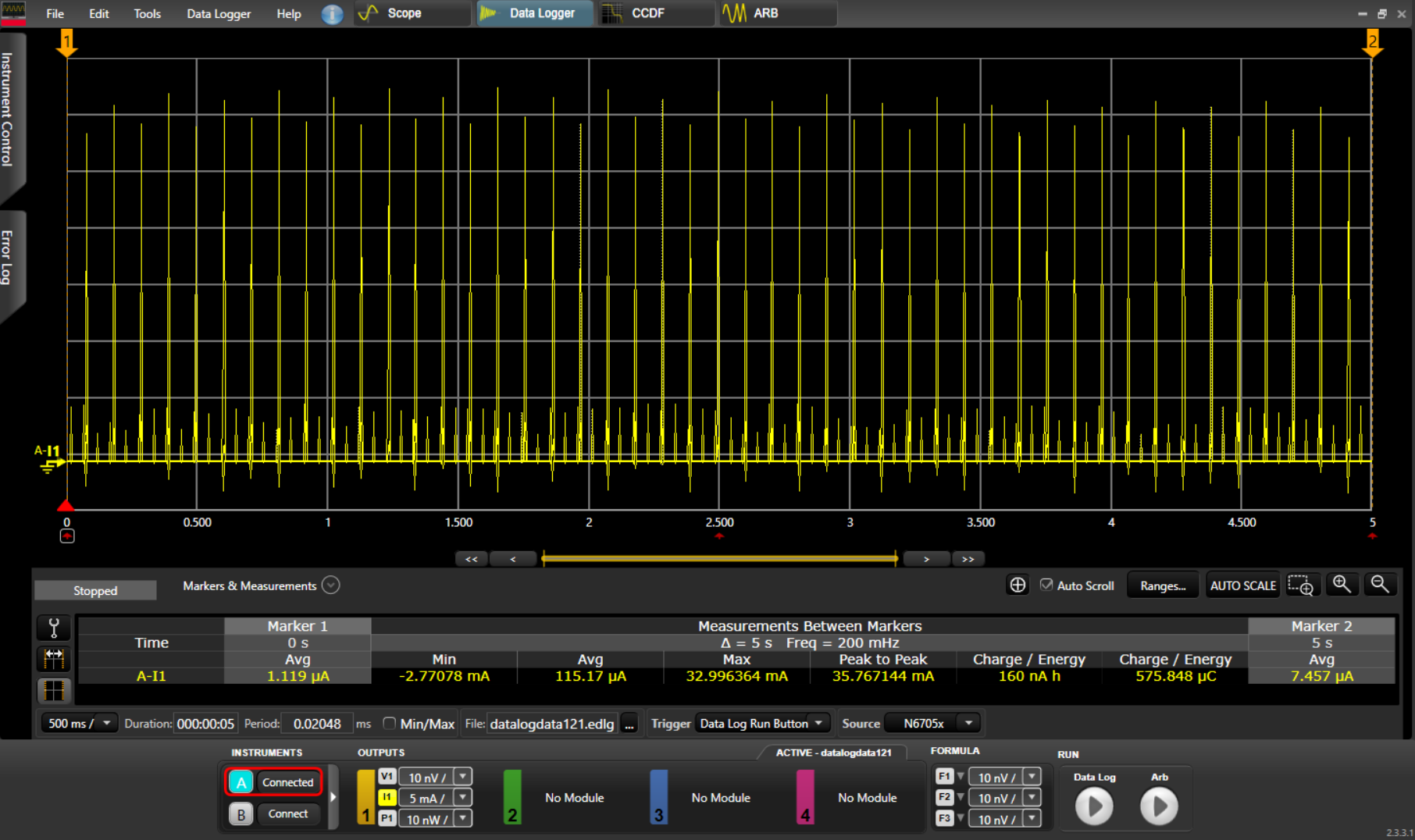Open the F2 scale dropdown arrow
This screenshot has width=1415, height=840.
1032,797
